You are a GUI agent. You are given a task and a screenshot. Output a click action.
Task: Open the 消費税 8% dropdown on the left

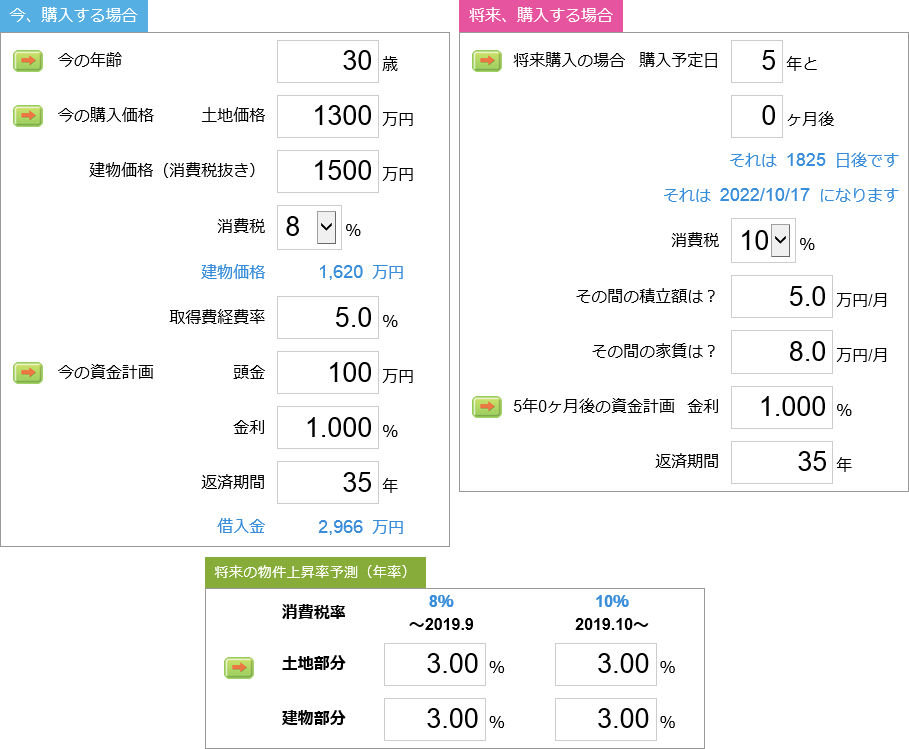(308, 227)
